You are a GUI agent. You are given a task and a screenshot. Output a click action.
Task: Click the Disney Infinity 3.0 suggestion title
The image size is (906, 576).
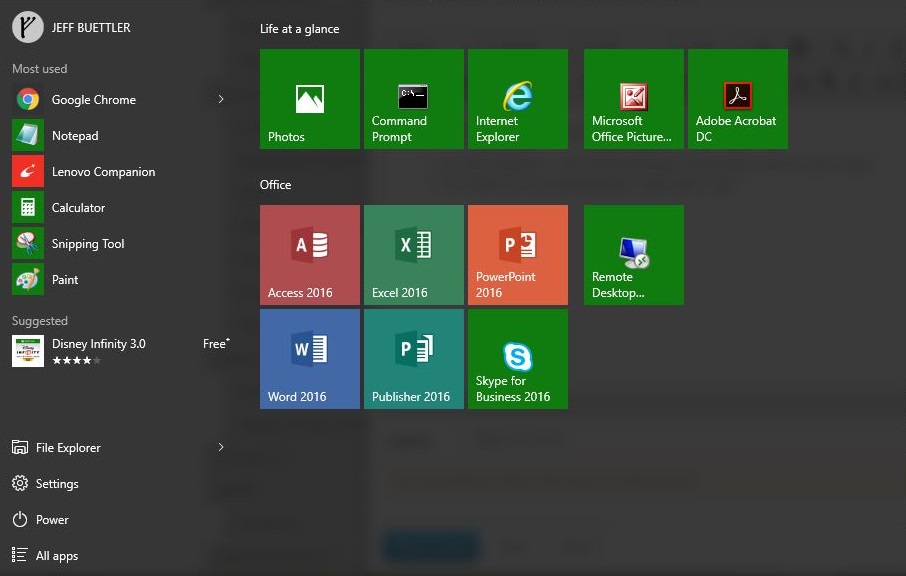99,344
